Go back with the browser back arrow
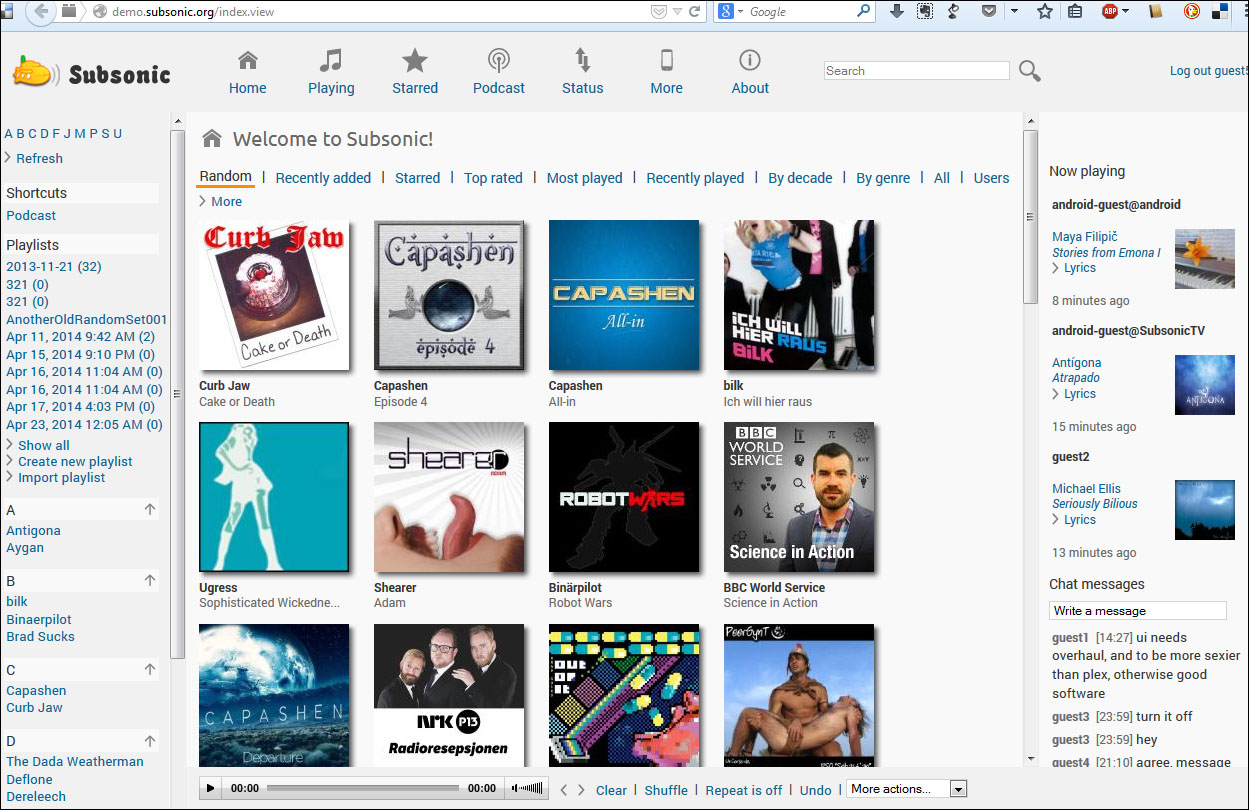Viewport: 1249px width, 810px height. point(39,12)
